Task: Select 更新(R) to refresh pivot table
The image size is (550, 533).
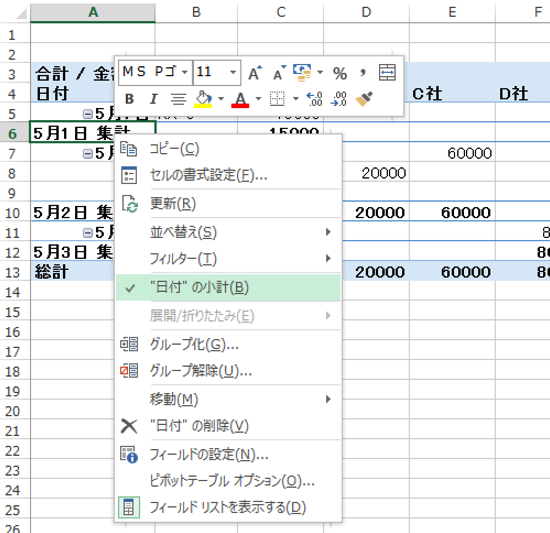Action: [228, 204]
